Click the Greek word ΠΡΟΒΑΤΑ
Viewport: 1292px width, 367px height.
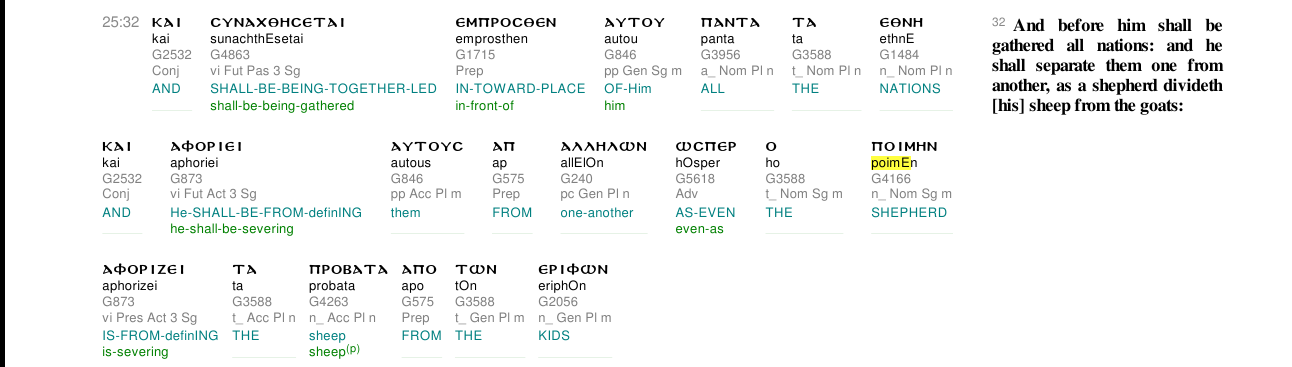tap(348, 269)
